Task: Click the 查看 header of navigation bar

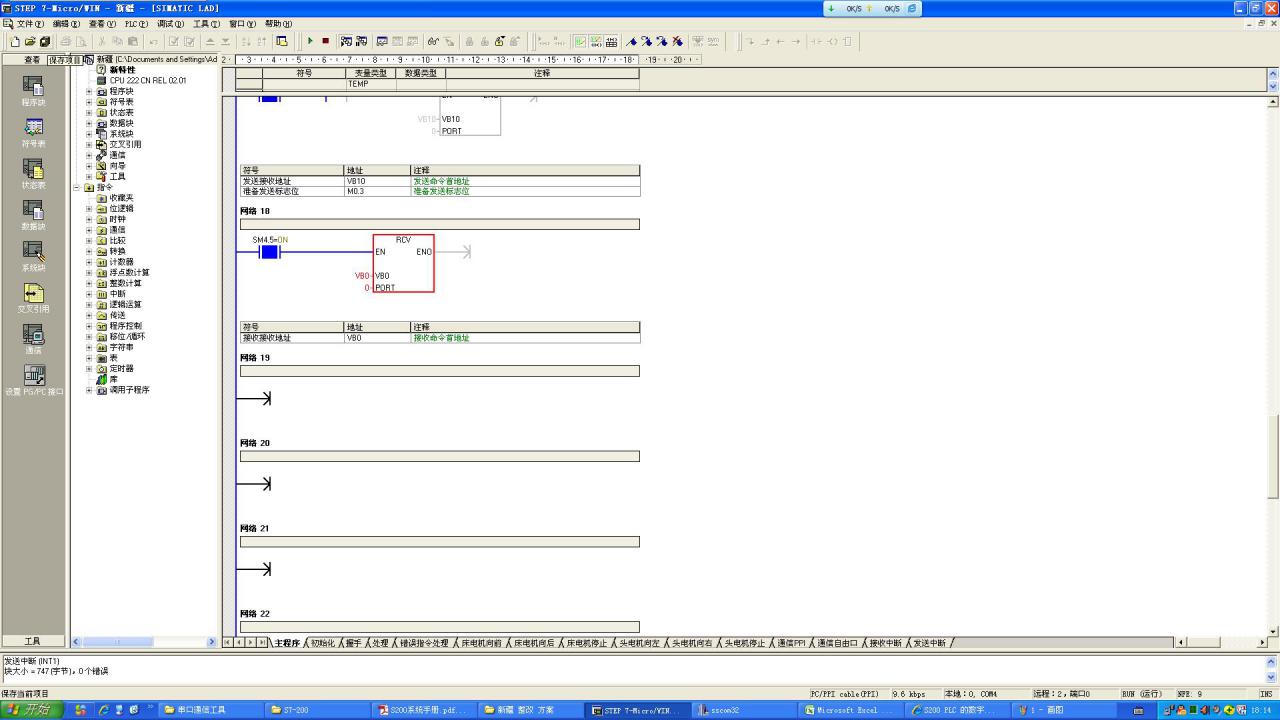Action: (x=33, y=60)
